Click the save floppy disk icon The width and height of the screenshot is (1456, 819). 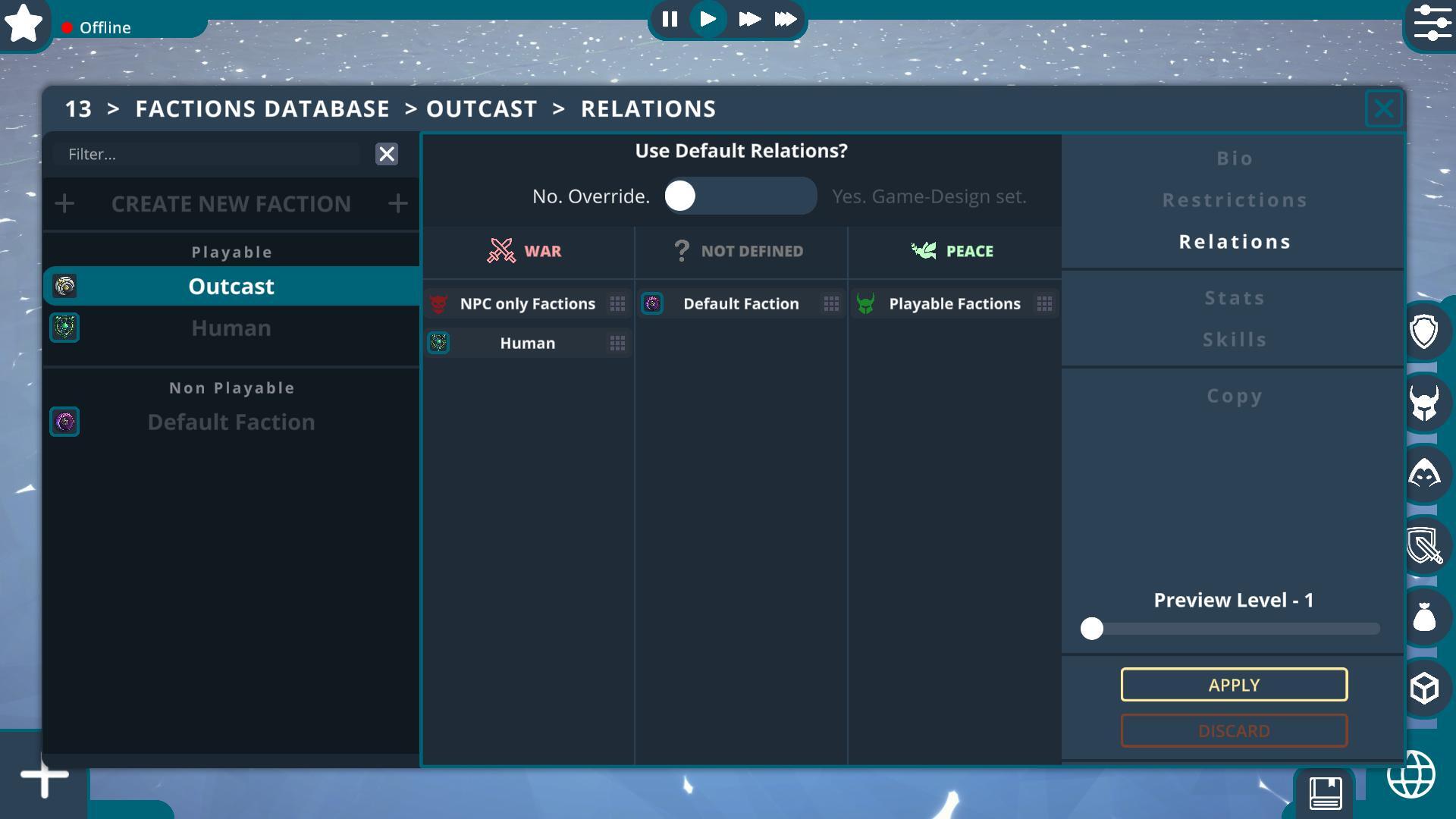tap(1325, 793)
